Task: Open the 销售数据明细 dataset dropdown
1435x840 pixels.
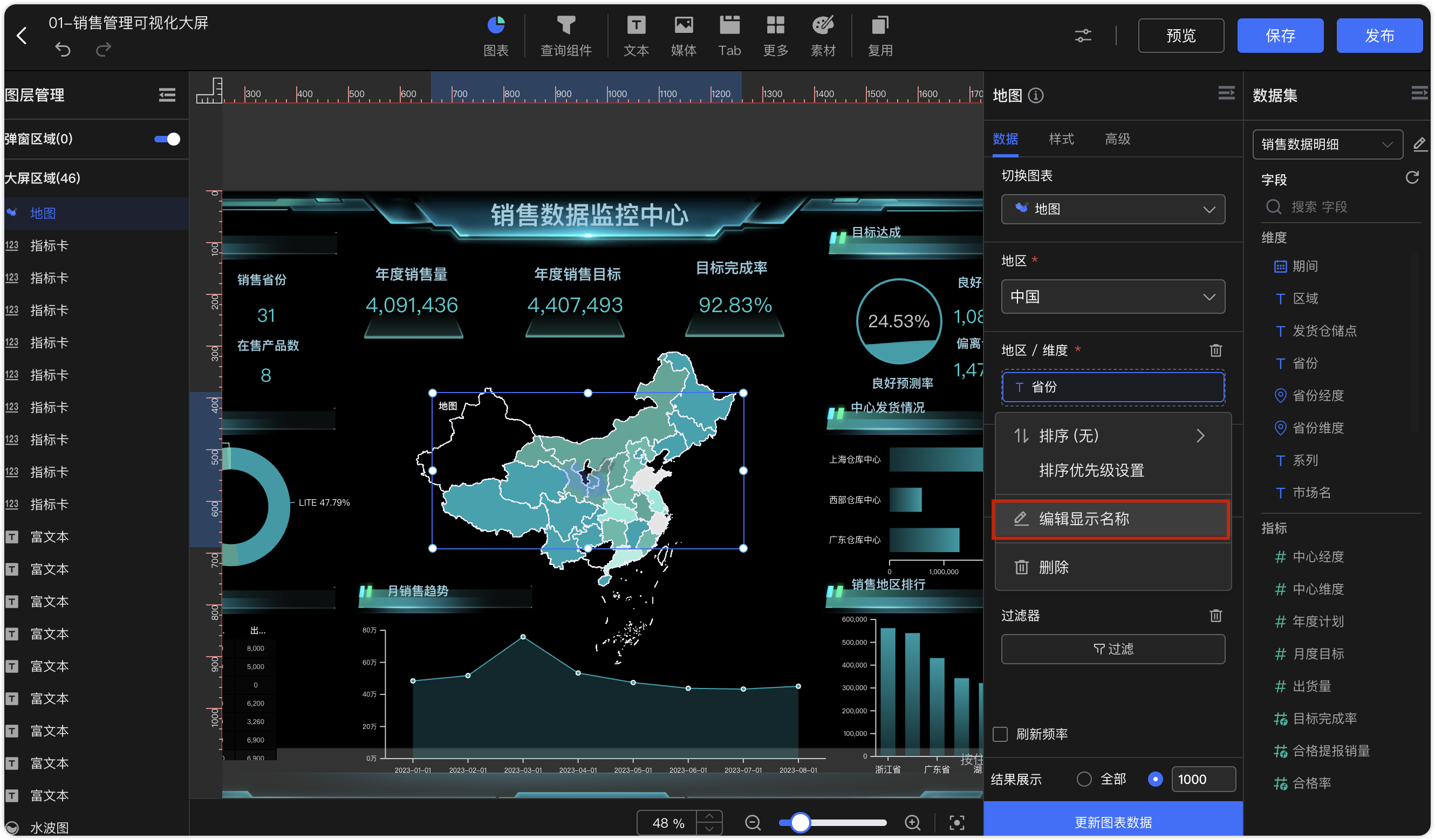Action: (1327, 144)
